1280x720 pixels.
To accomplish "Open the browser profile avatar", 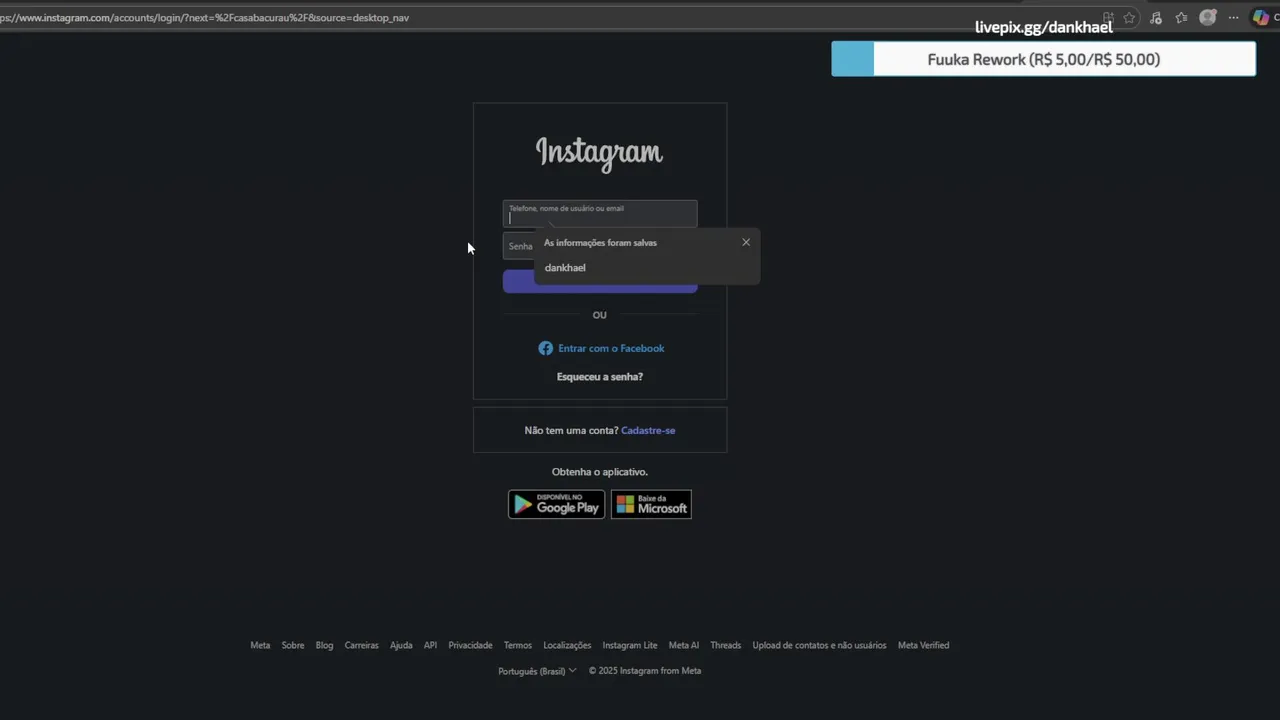I will tap(1207, 18).
